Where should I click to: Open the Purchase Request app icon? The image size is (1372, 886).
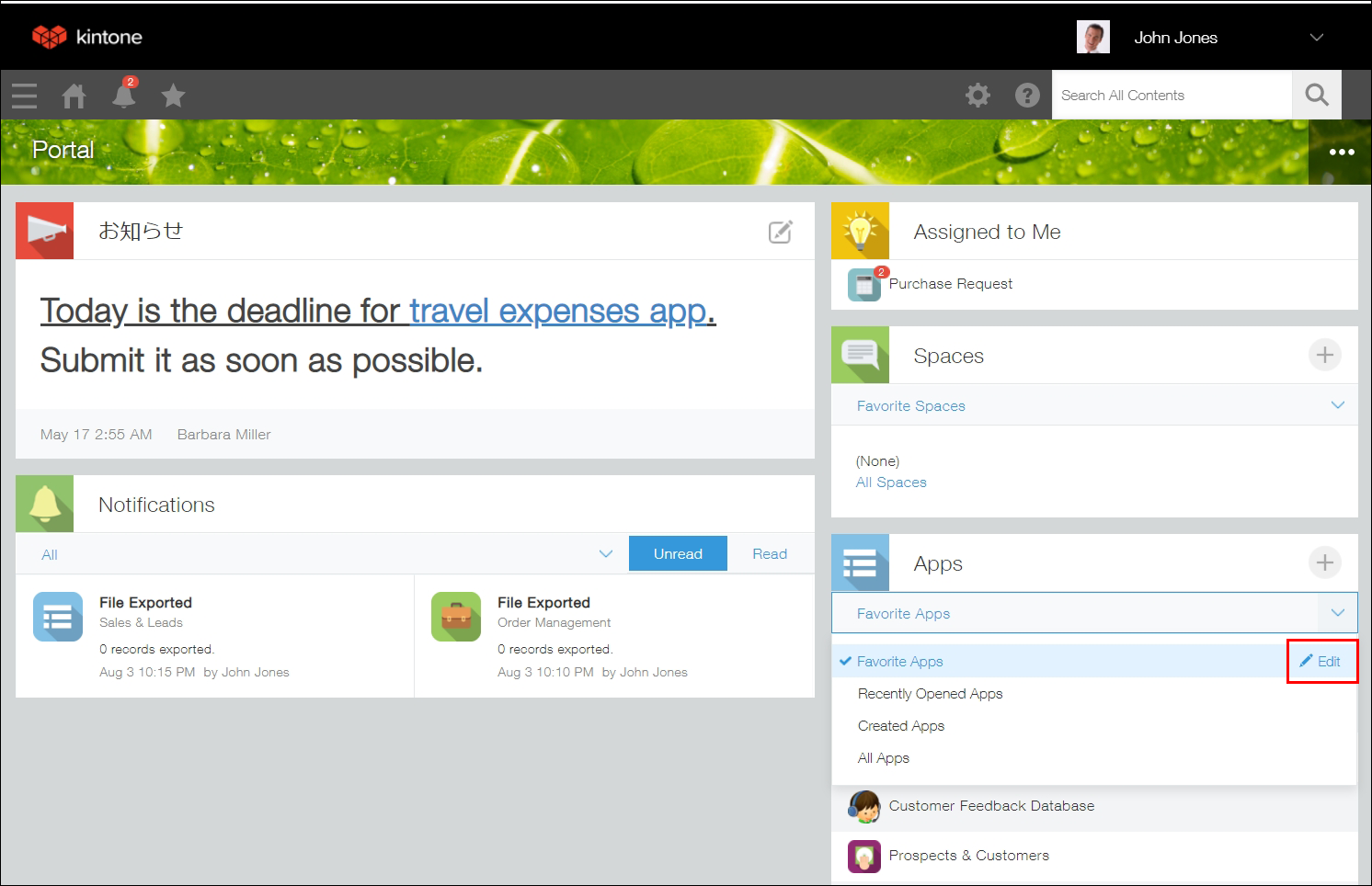863,285
